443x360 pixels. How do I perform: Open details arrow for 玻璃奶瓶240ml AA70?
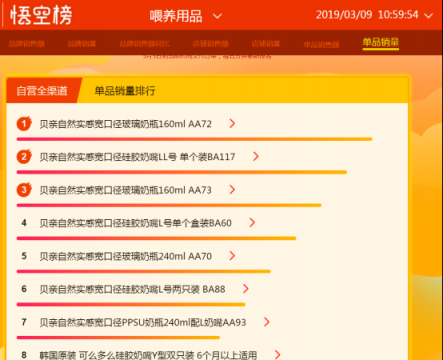(232, 256)
